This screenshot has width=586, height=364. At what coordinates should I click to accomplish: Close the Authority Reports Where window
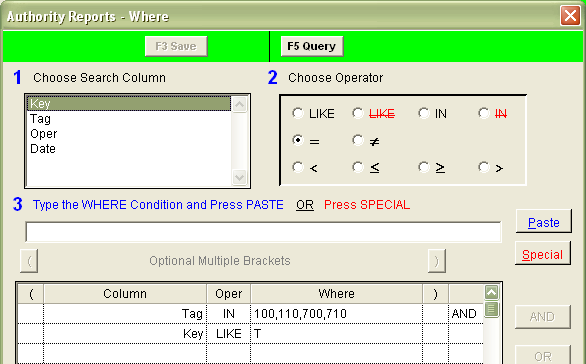(570, 16)
